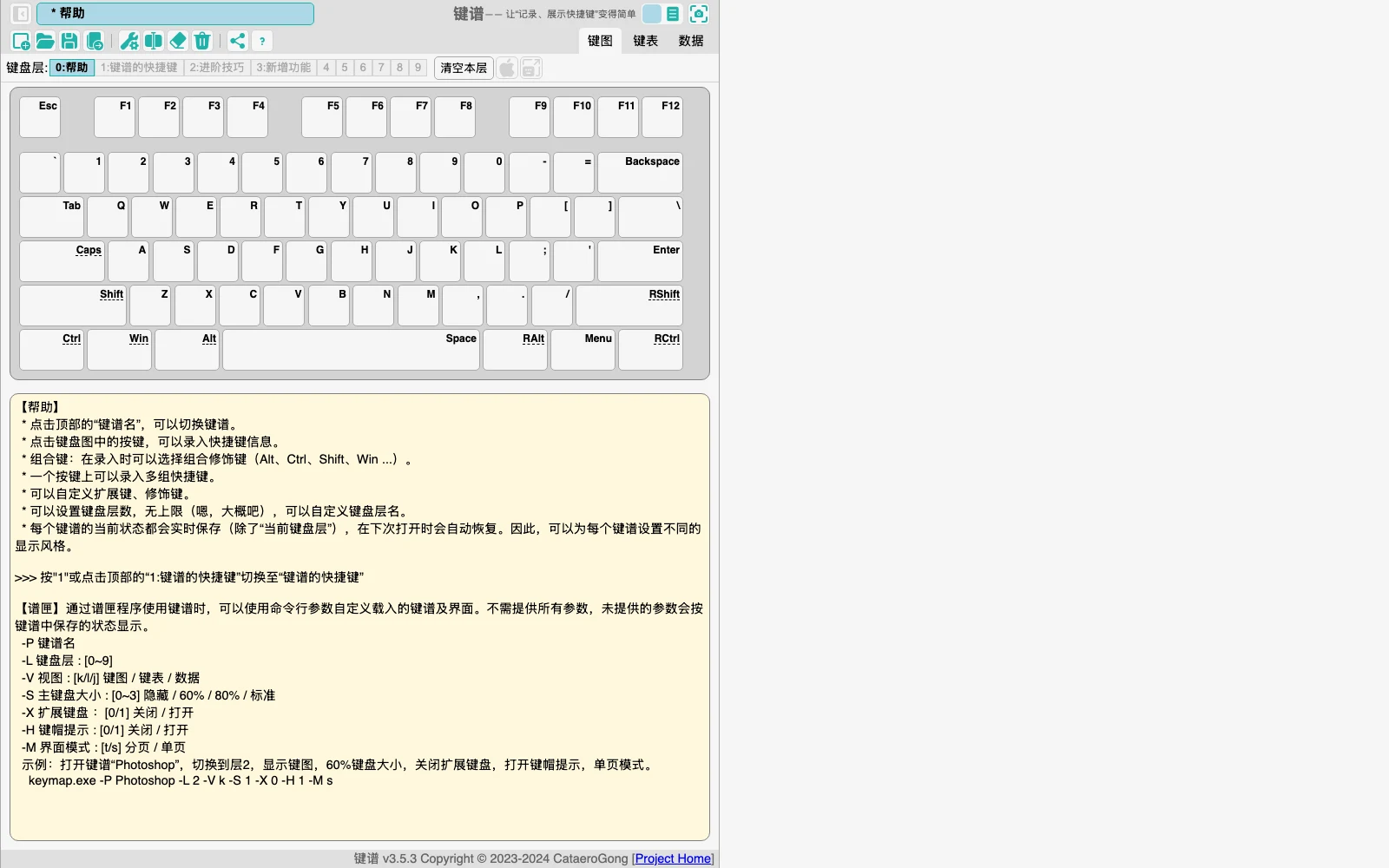Viewport: 1389px width, 868px height.
Task: Toggle extended keyboard icon beside Apple icon
Action: pos(531,68)
